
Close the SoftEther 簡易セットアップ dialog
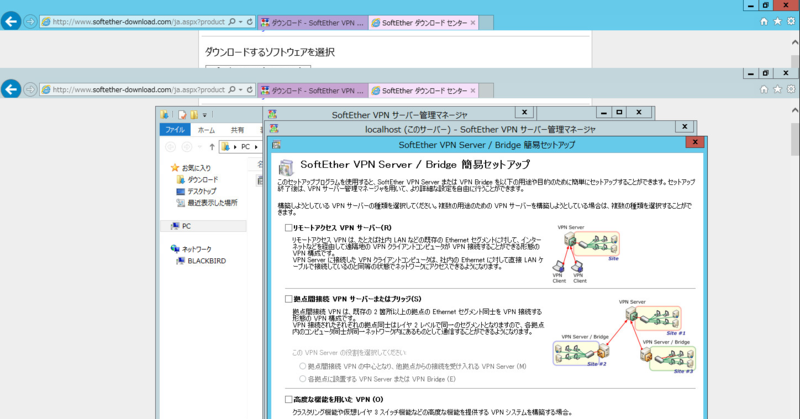(x=695, y=142)
